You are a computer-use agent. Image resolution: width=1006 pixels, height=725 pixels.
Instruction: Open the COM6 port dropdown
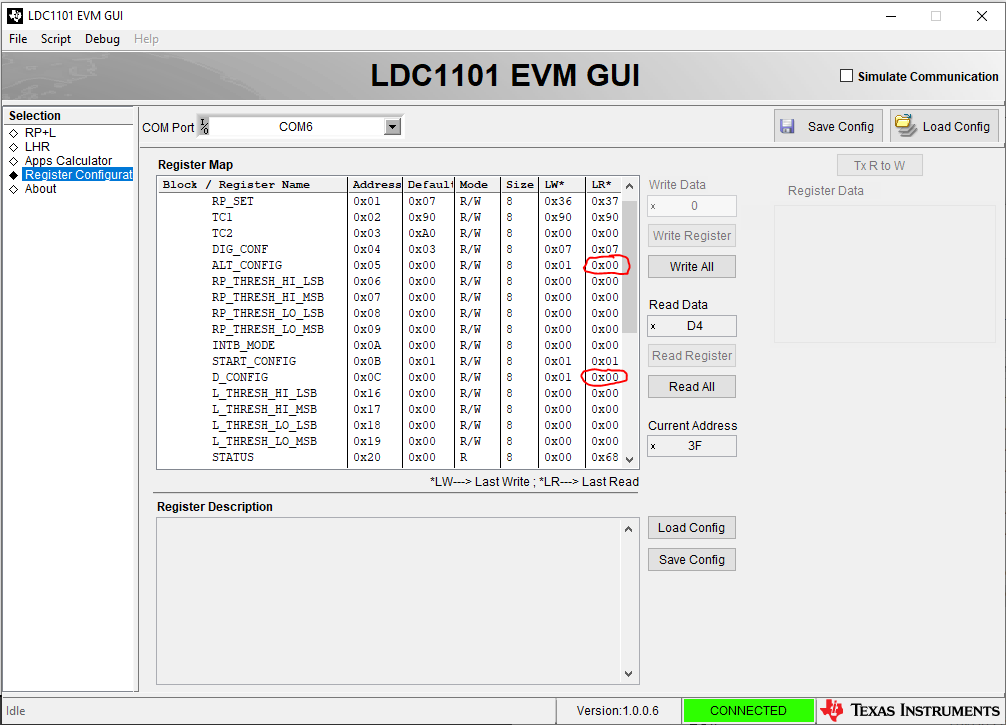click(392, 126)
